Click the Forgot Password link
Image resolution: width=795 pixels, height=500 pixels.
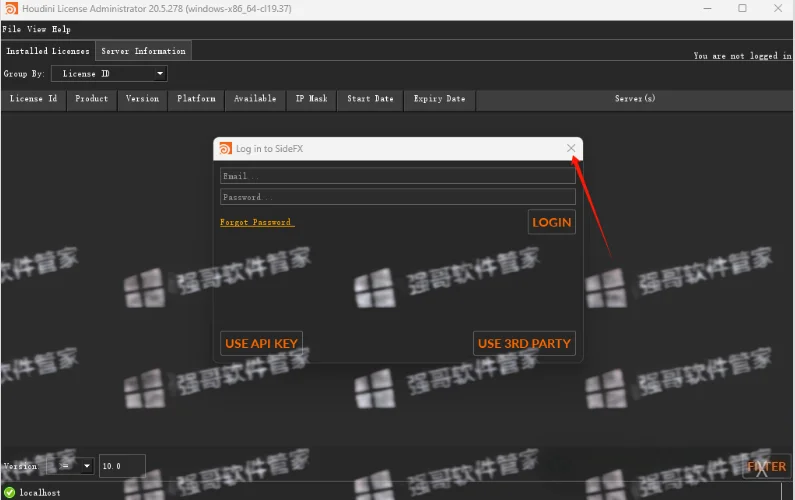[x=257, y=222]
